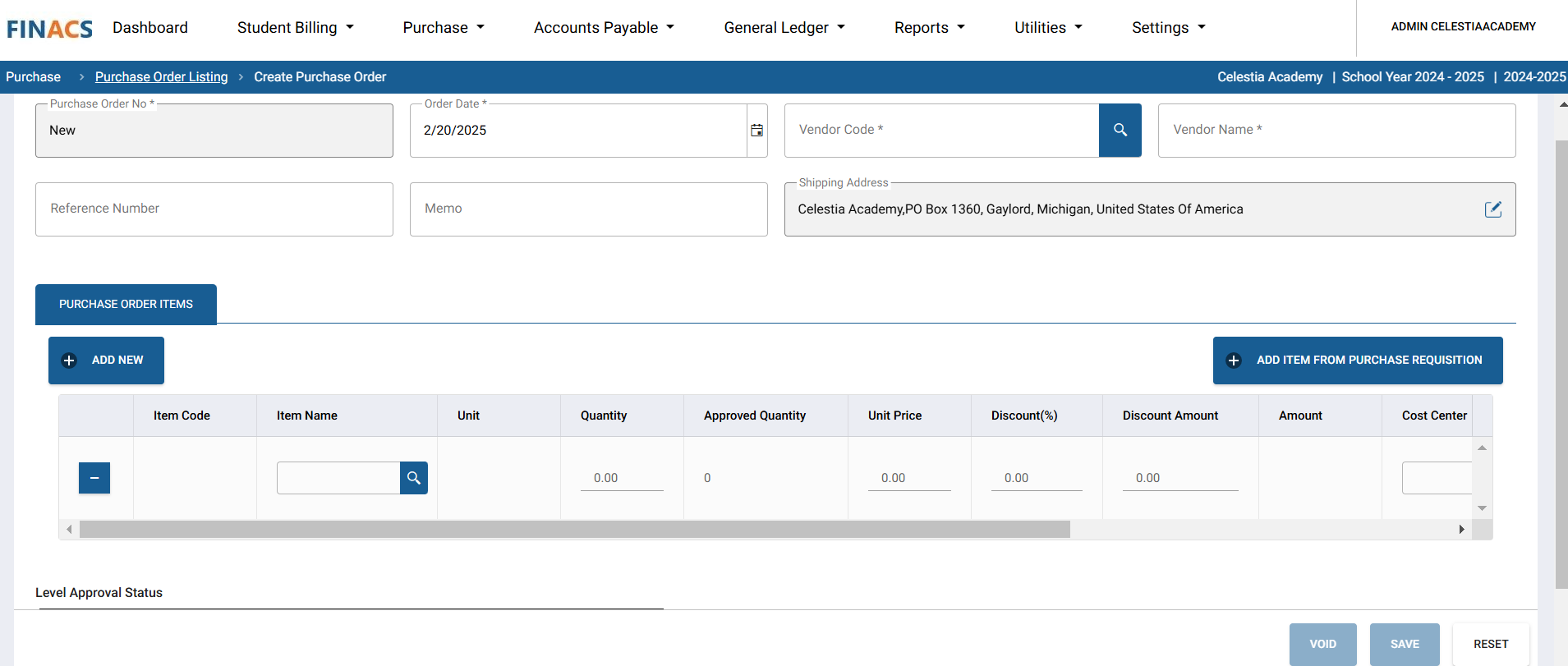Search for a Vendor Code

[x=1120, y=130]
